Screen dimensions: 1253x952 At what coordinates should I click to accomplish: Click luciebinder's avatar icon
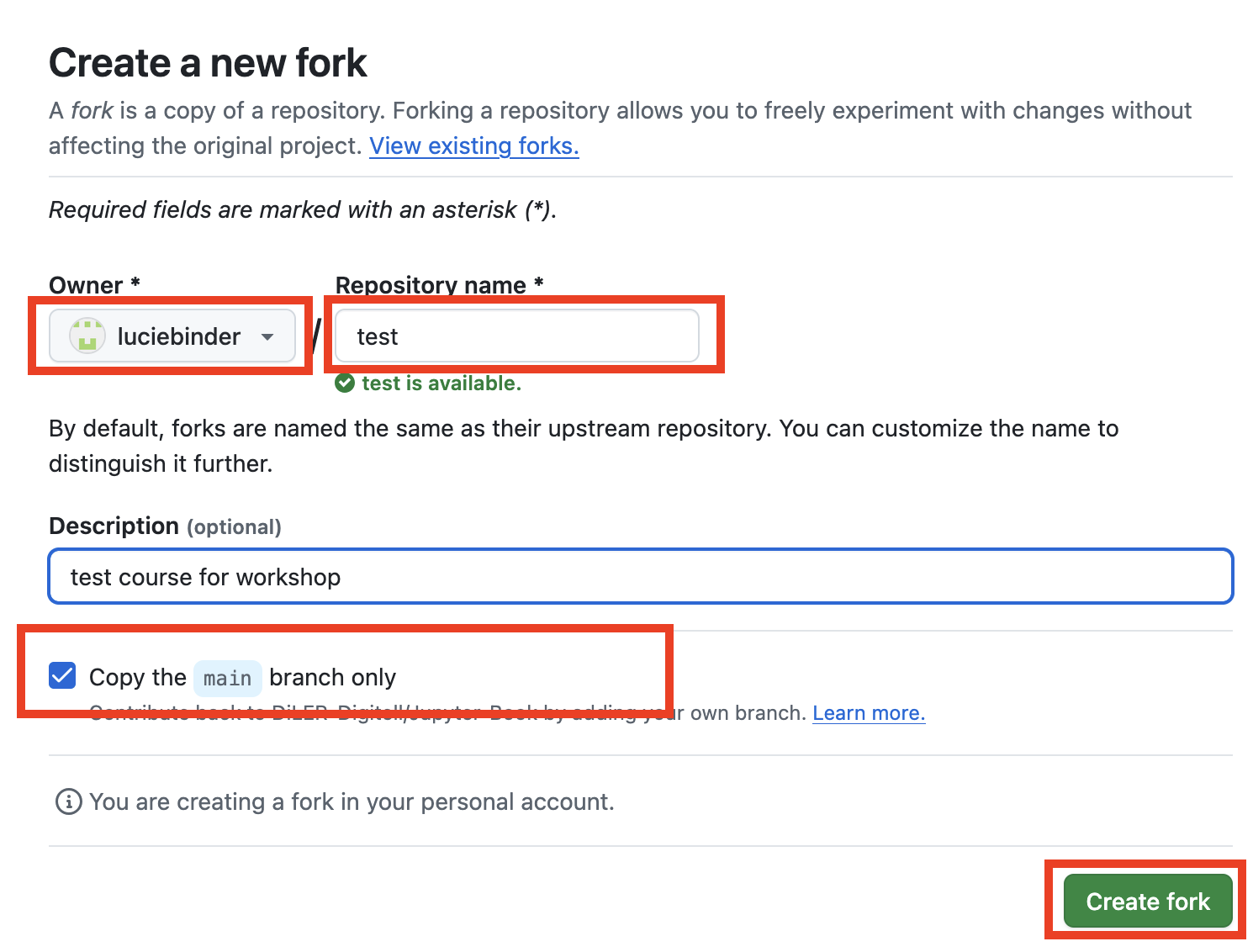87,336
